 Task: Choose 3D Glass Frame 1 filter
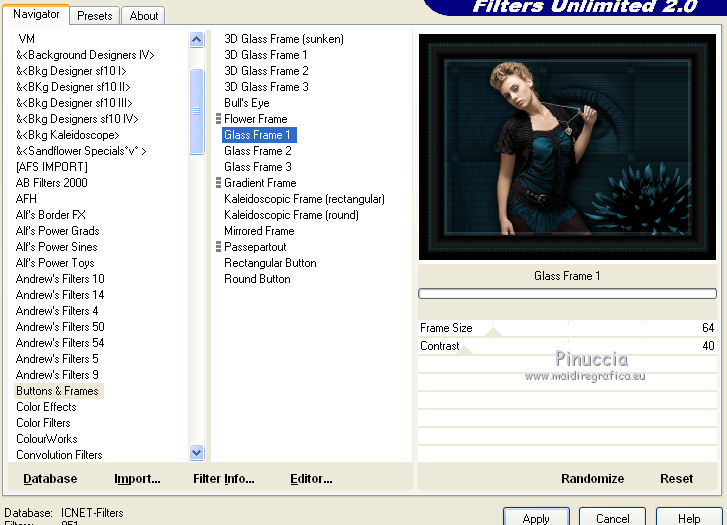(266, 55)
